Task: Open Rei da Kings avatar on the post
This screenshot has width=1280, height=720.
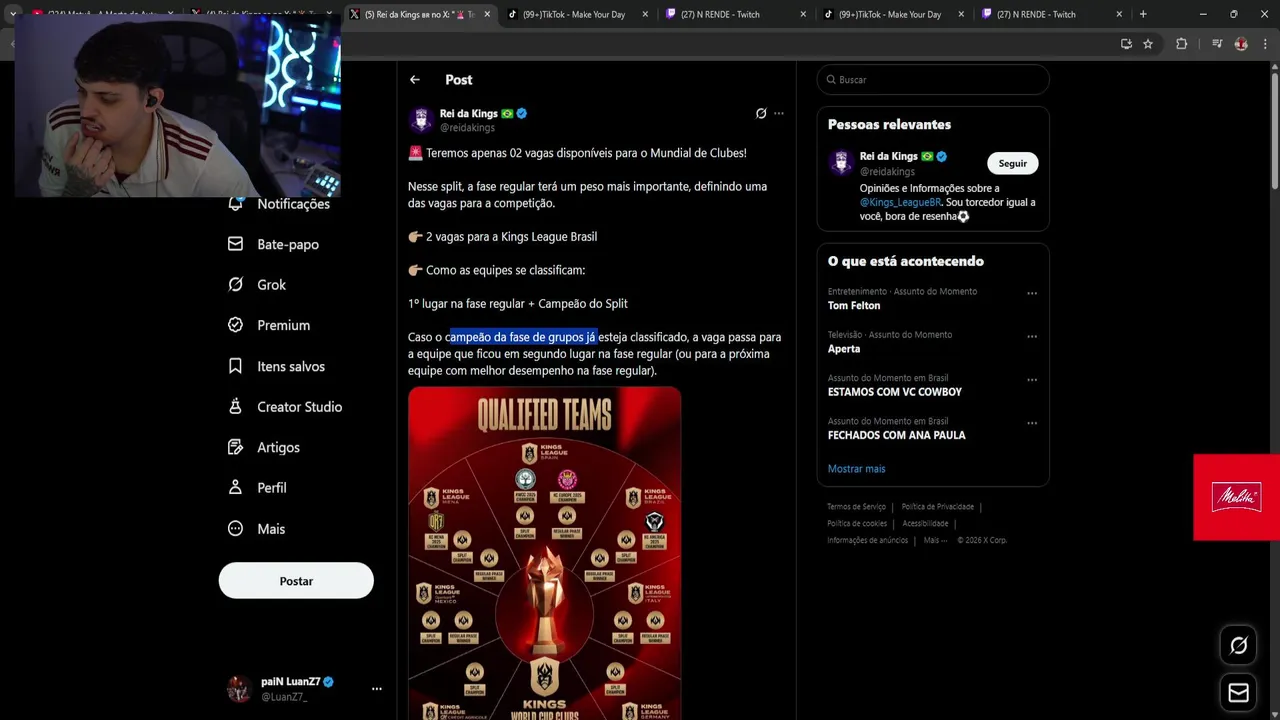Action: (x=421, y=120)
